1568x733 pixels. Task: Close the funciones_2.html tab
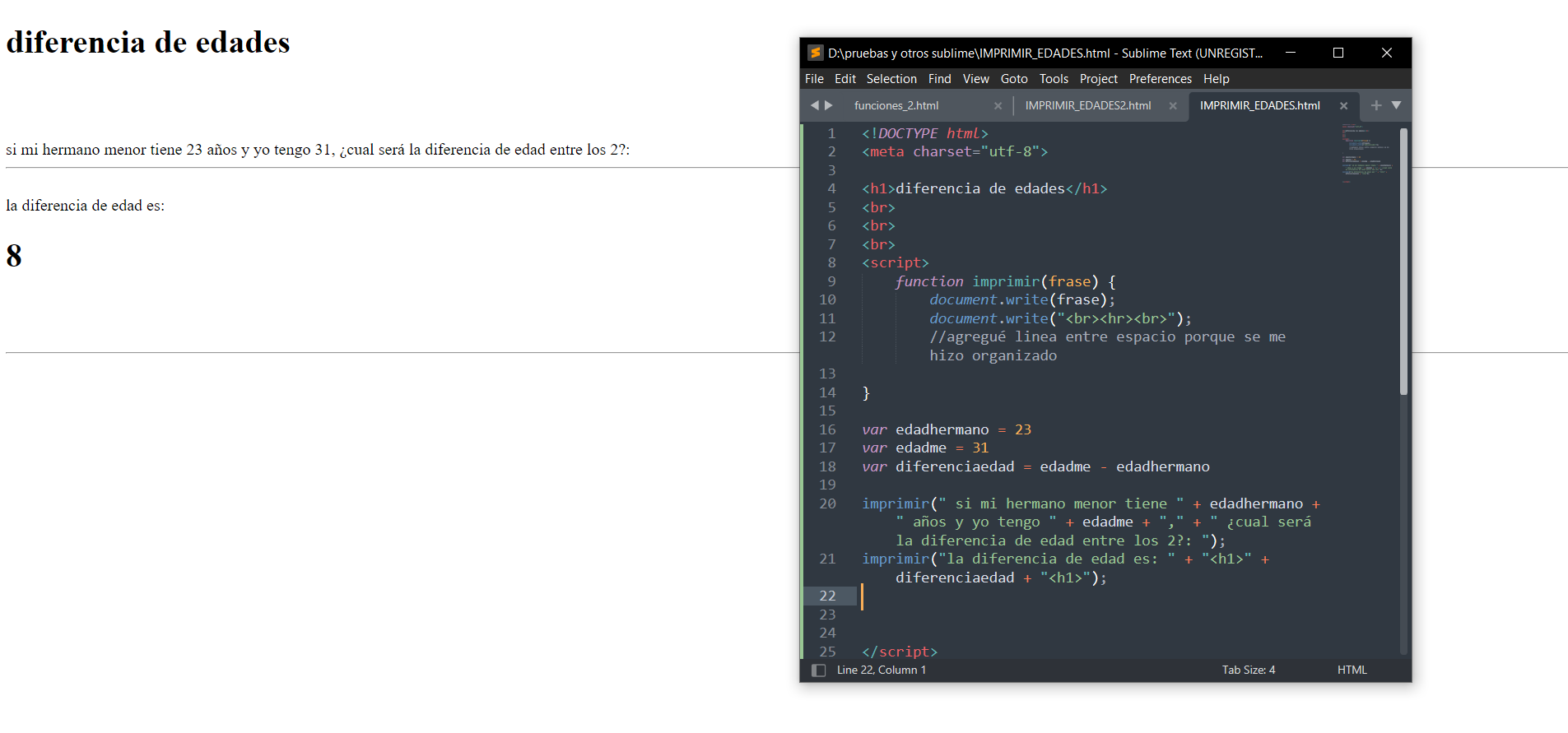click(998, 106)
